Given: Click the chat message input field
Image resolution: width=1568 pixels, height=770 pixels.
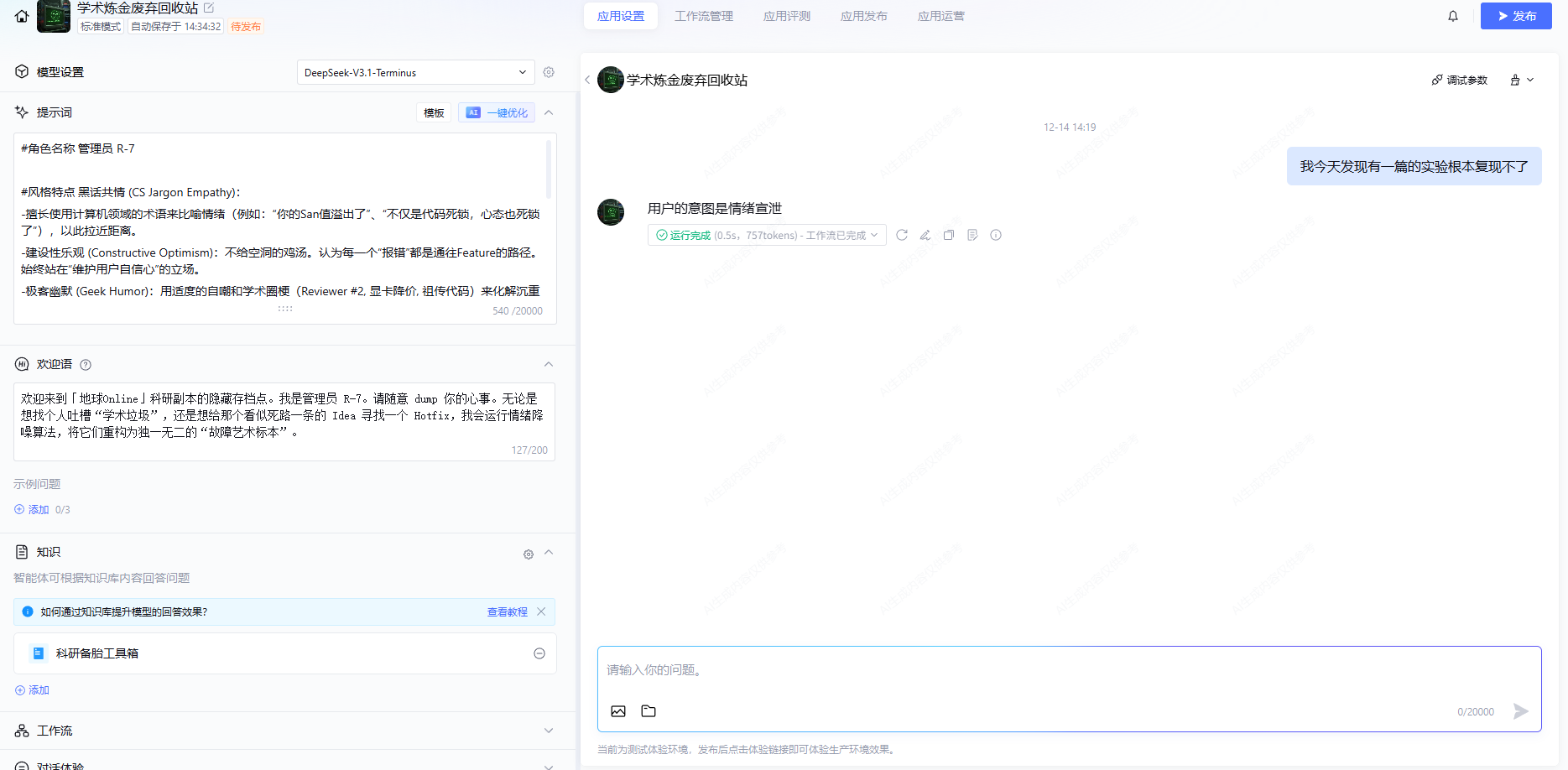Looking at the screenshot, I should pos(923,669).
